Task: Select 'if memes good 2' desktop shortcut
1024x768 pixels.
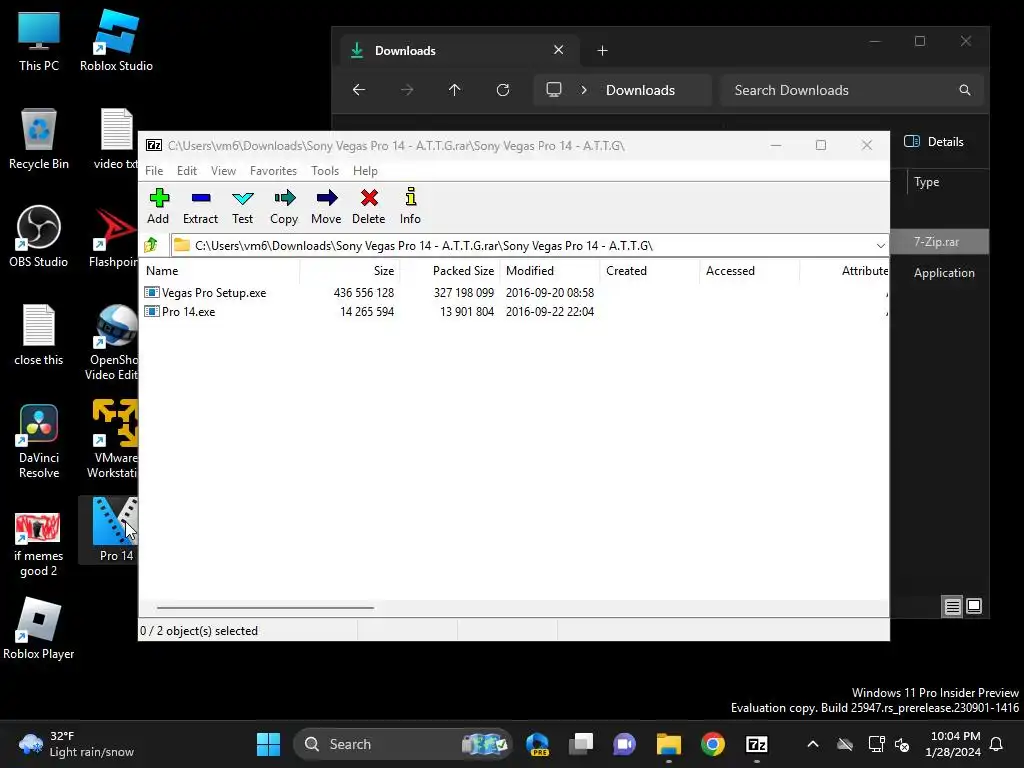Action: (x=39, y=544)
